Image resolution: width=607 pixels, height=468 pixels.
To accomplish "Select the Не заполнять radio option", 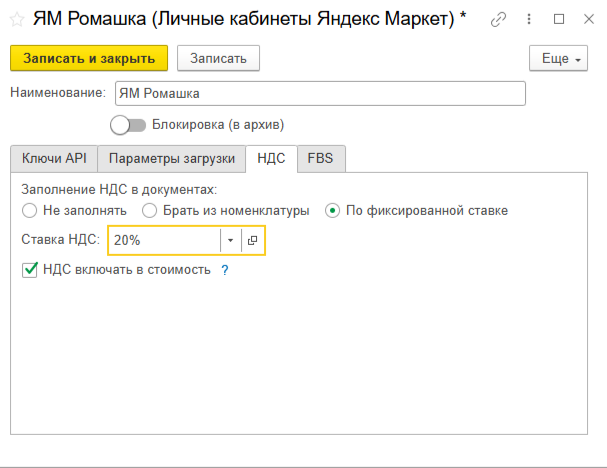I will (29, 211).
